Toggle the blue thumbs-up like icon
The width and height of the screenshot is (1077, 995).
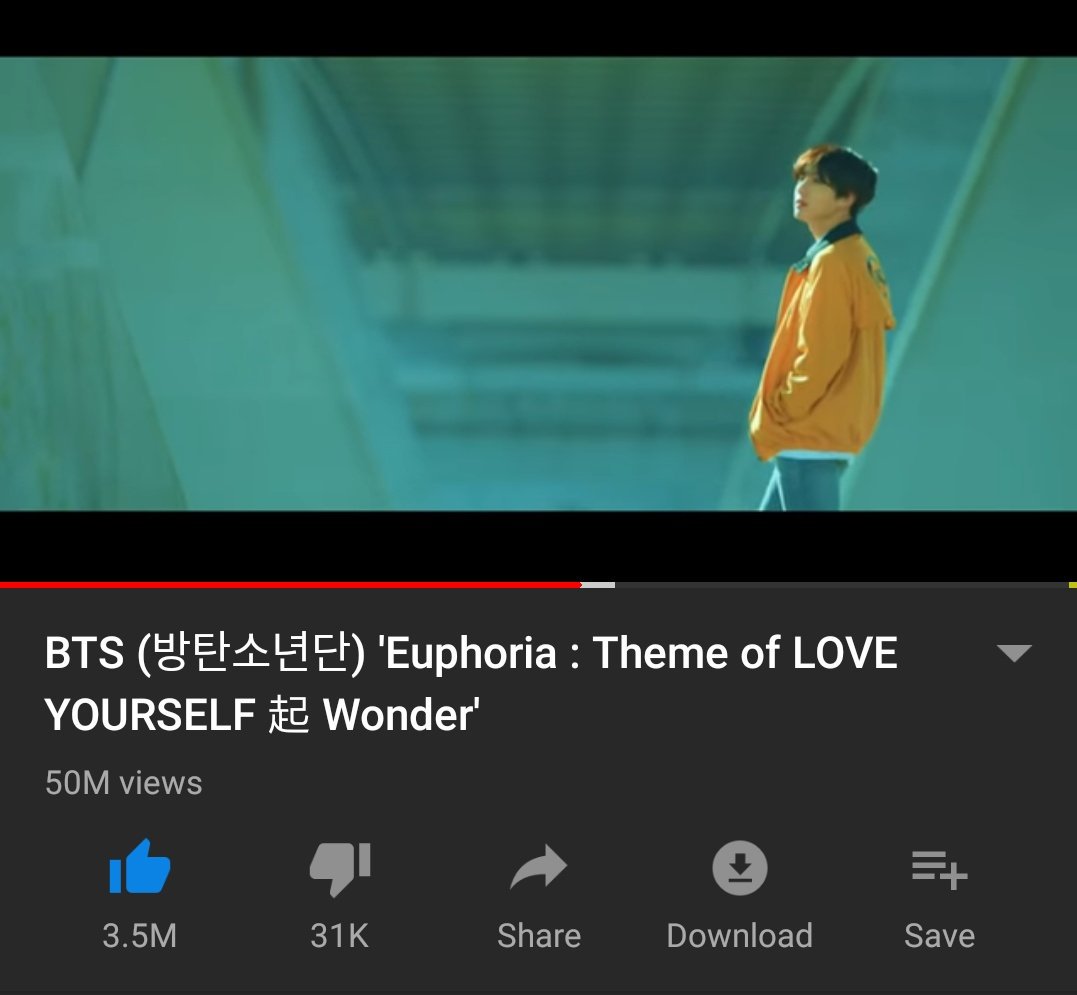(140, 867)
